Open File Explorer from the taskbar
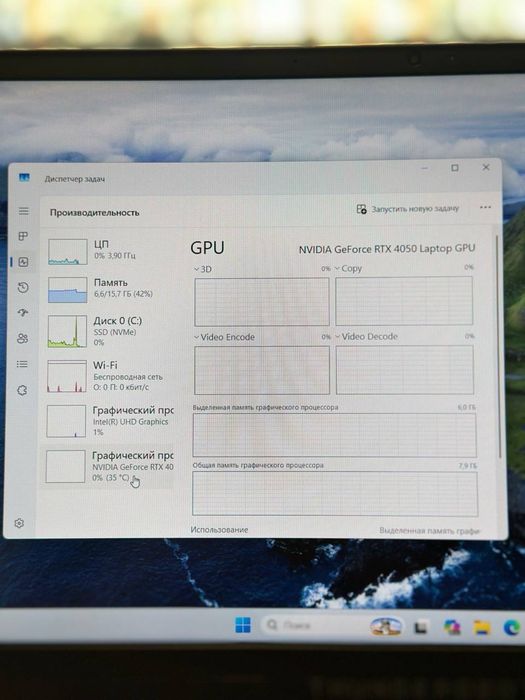Screen dimensions: 525x700 coord(482,627)
